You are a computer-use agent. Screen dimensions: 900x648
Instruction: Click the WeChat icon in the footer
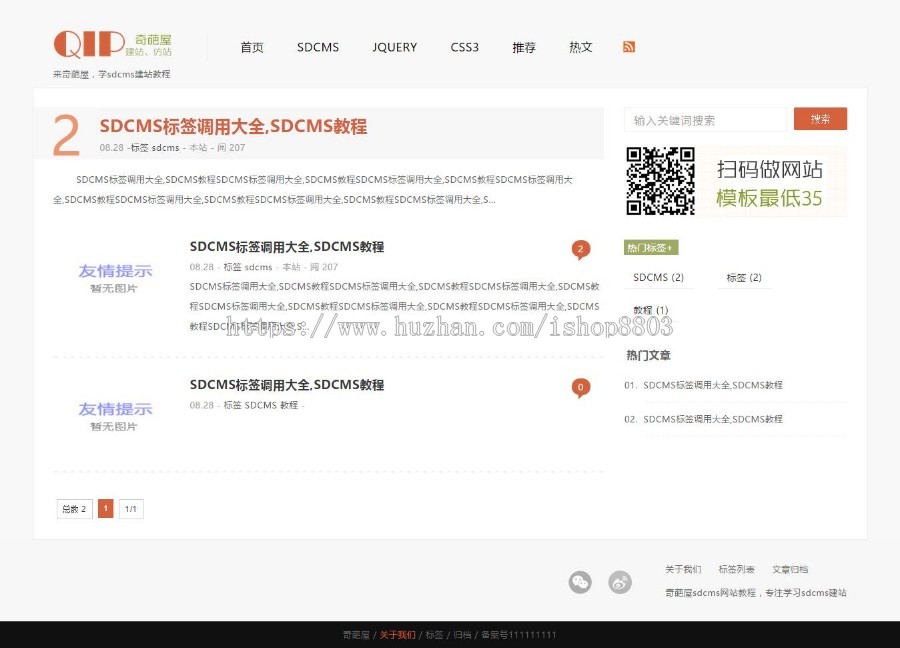point(581,582)
